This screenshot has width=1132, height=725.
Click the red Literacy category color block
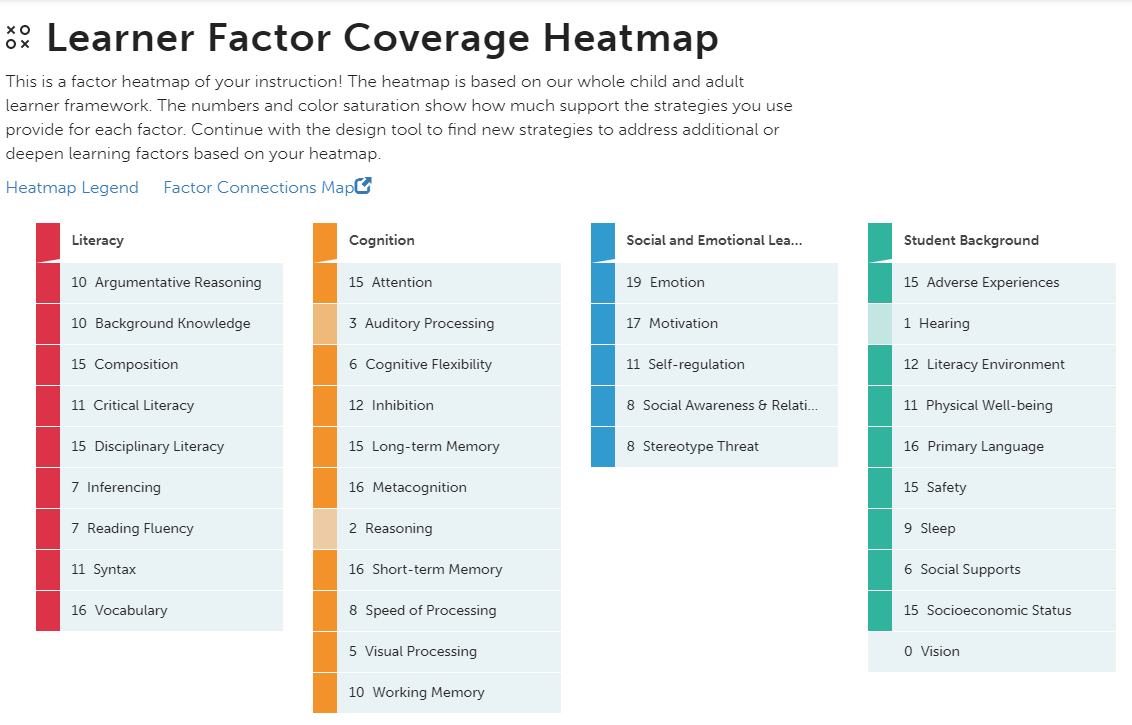pyautogui.click(x=48, y=241)
